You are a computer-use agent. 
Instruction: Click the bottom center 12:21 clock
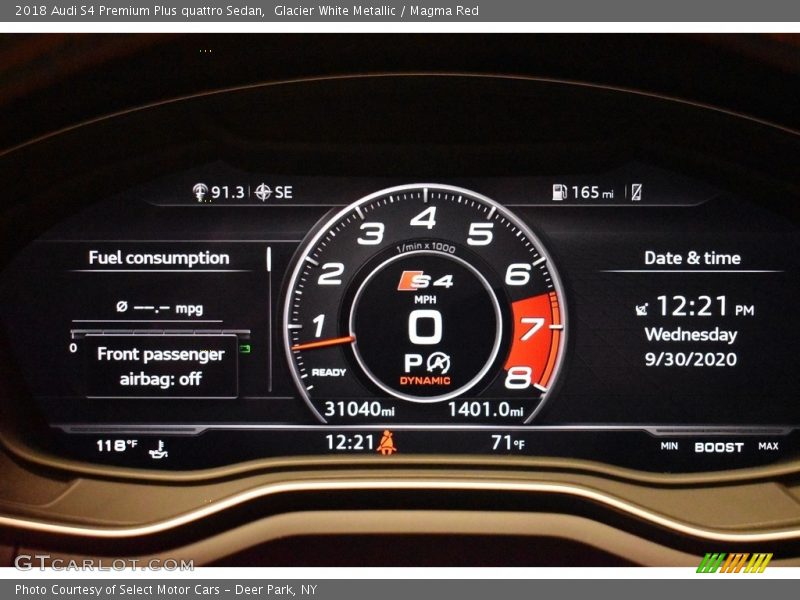(x=350, y=442)
